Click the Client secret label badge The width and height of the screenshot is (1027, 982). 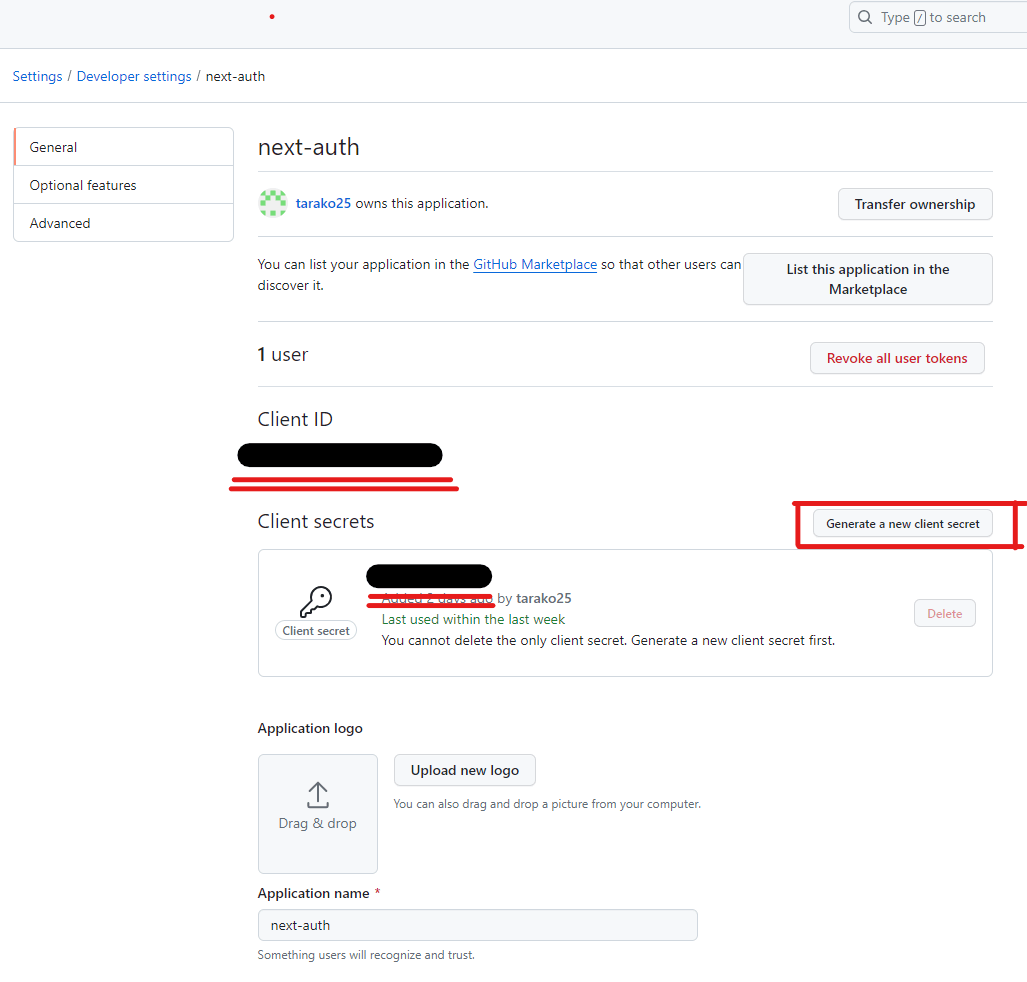[x=316, y=630]
